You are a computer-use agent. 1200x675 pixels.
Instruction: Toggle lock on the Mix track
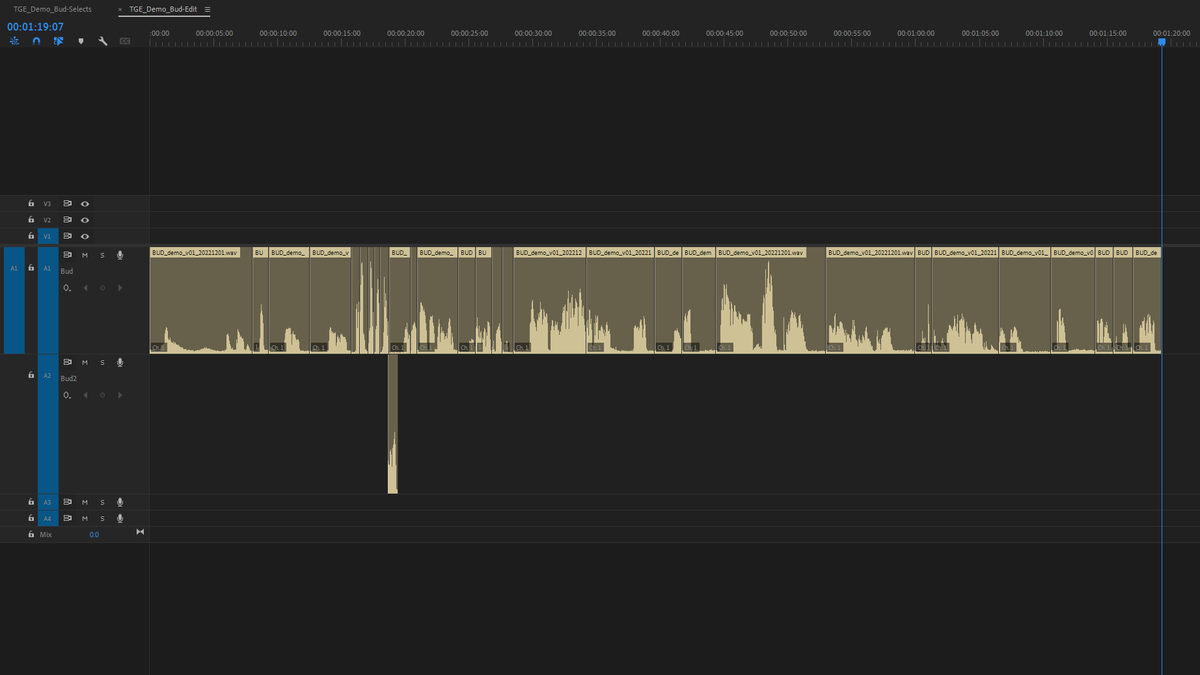(31, 535)
